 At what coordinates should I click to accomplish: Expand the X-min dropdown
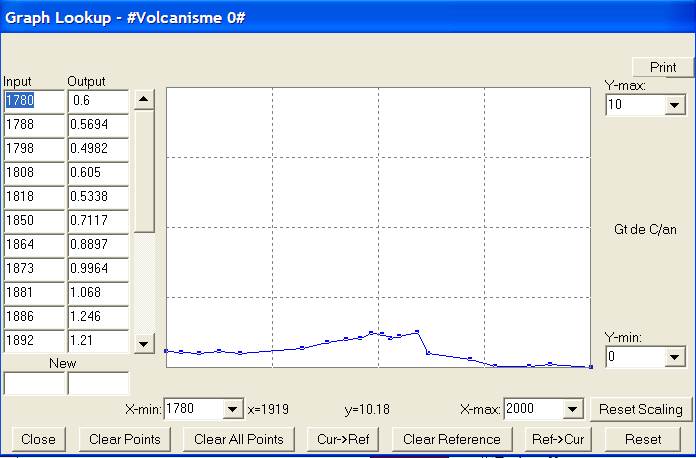tap(233, 409)
